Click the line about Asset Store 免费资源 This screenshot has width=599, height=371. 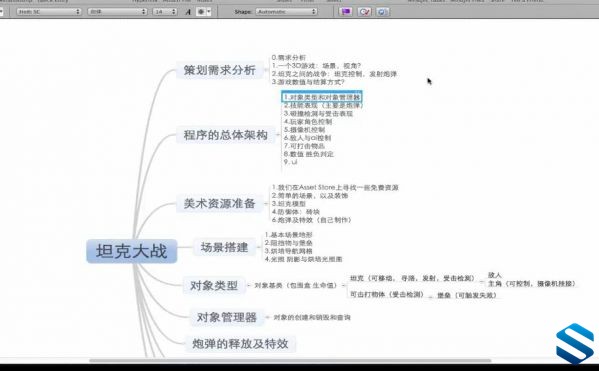(335, 187)
